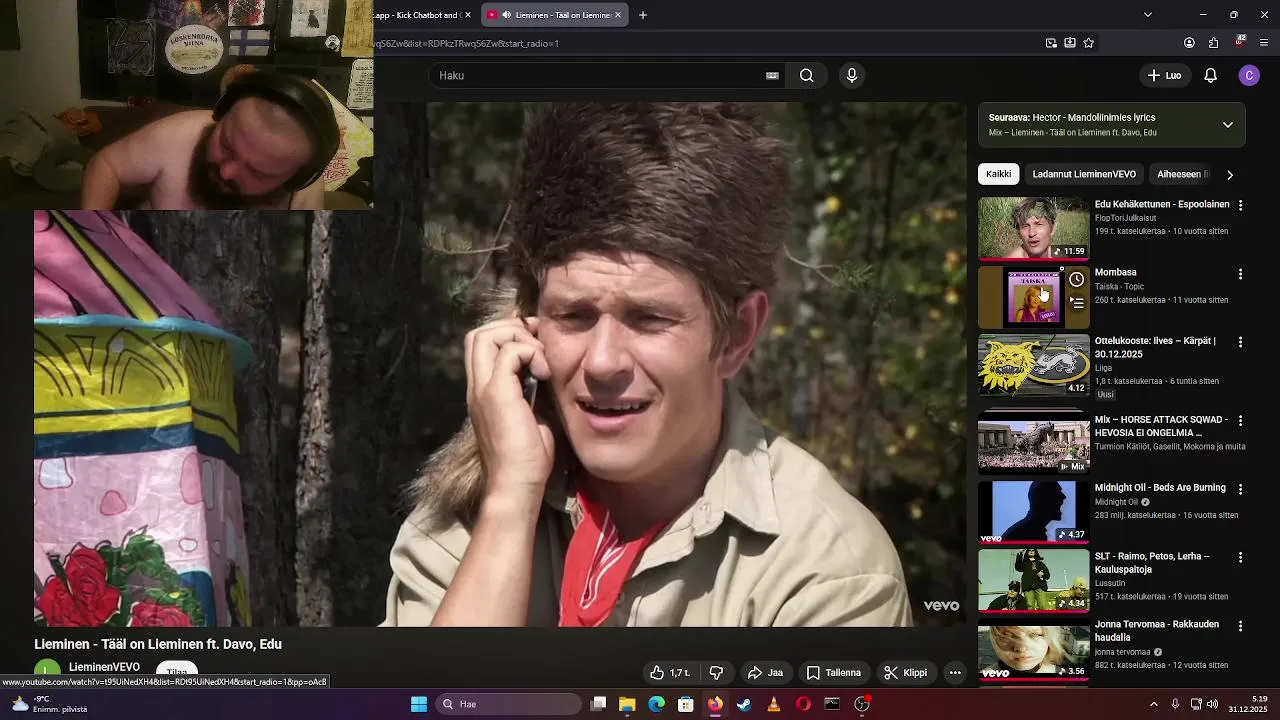Subscribe with the Tilaa button
1280x720 pixels.
177,673
